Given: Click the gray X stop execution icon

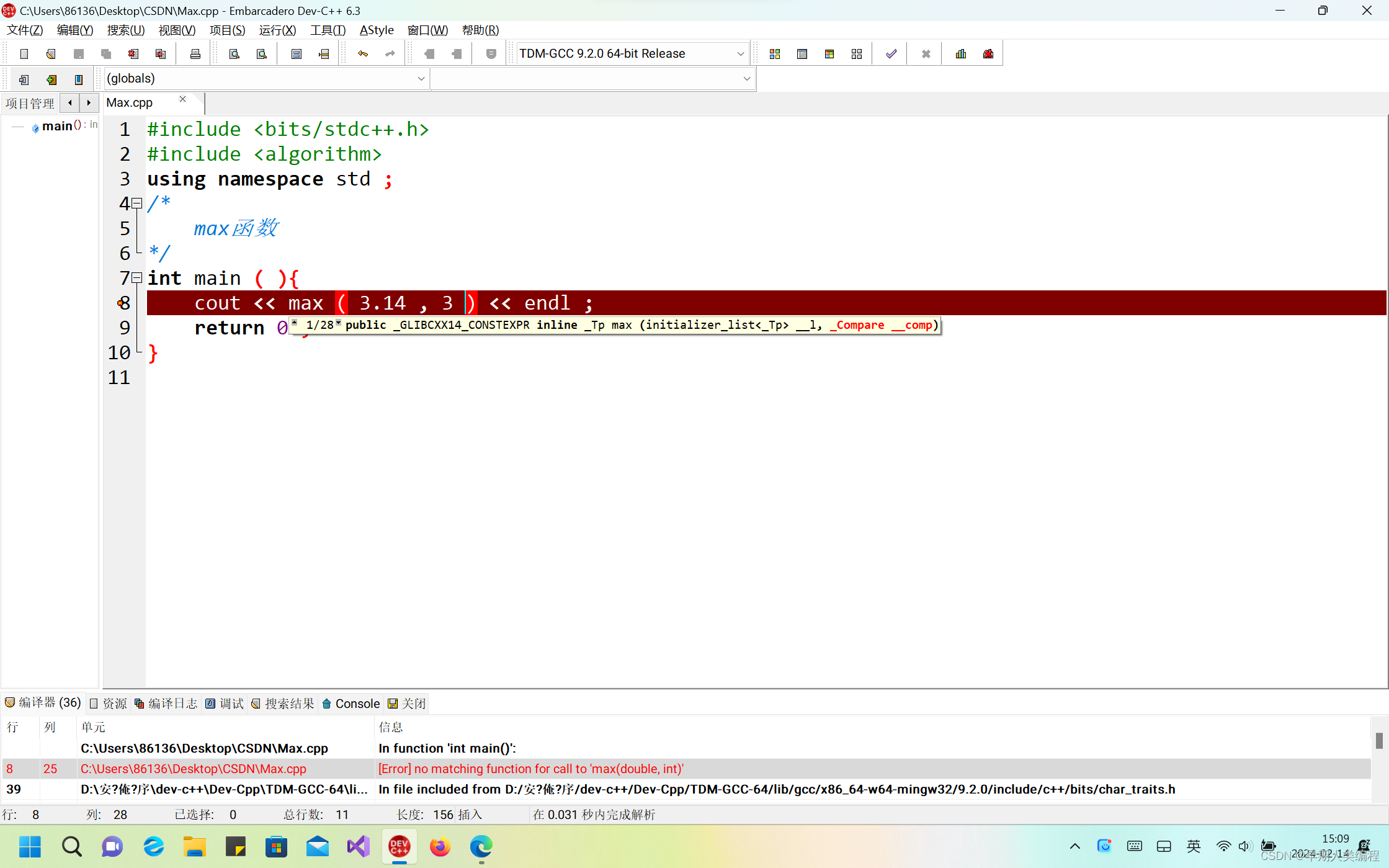Looking at the screenshot, I should pos(926,54).
